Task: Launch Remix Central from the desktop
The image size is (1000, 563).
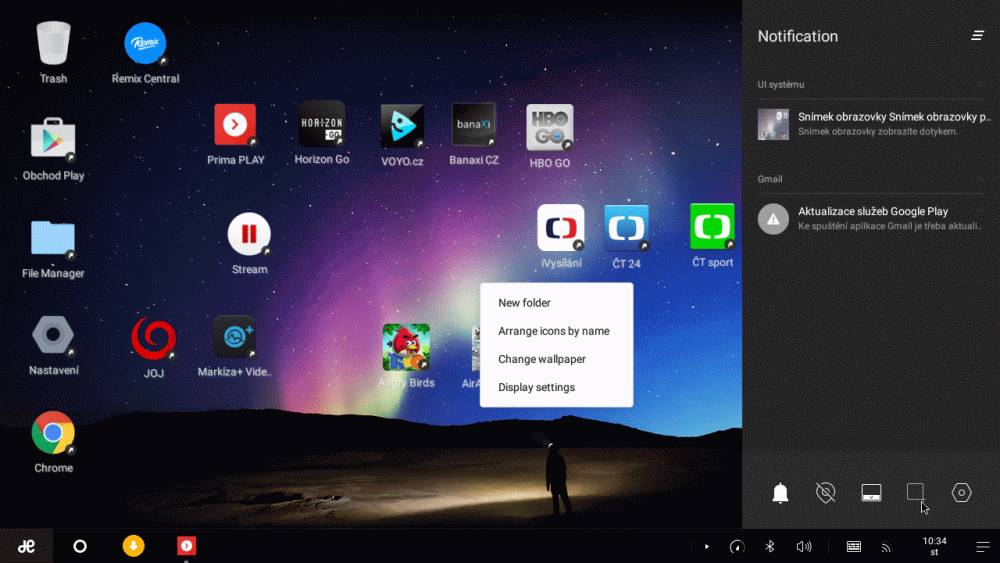Action: (x=145, y=43)
